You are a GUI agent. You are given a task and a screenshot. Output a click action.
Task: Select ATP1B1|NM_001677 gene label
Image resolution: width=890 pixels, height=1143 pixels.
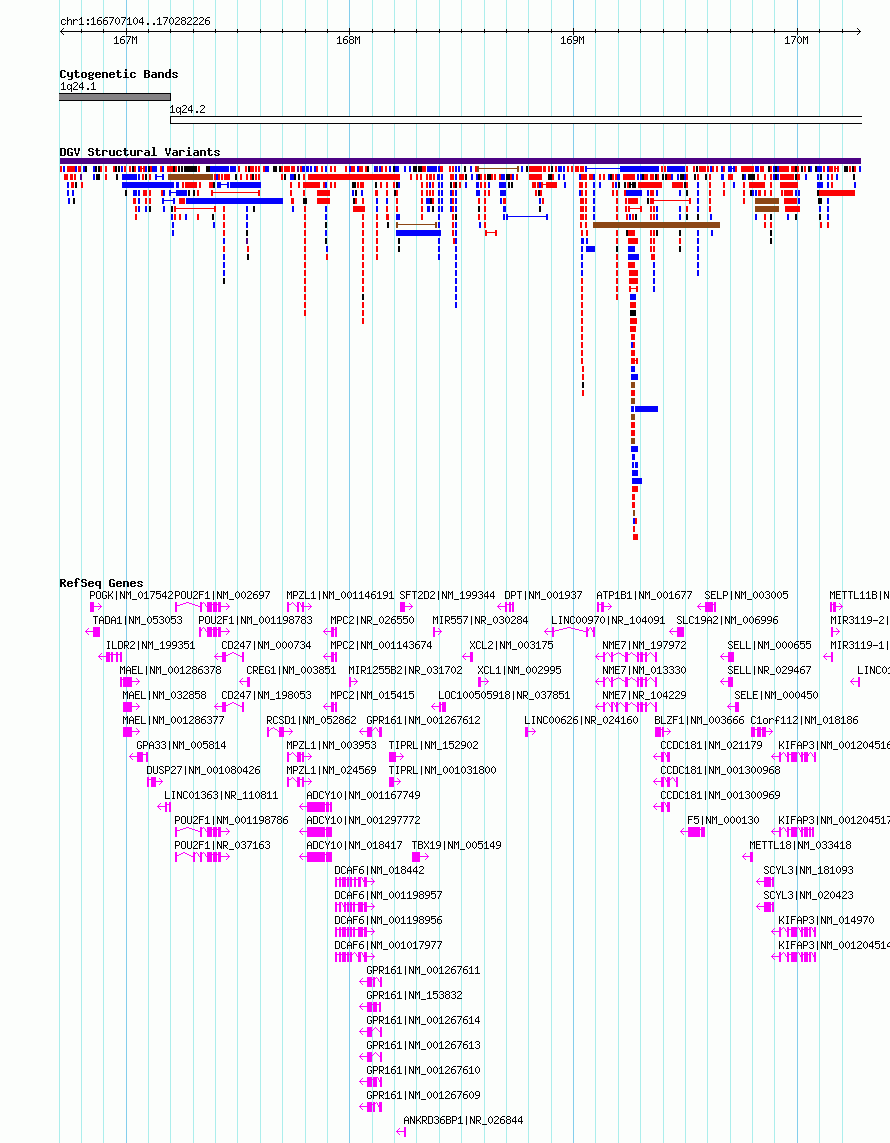pos(644,596)
